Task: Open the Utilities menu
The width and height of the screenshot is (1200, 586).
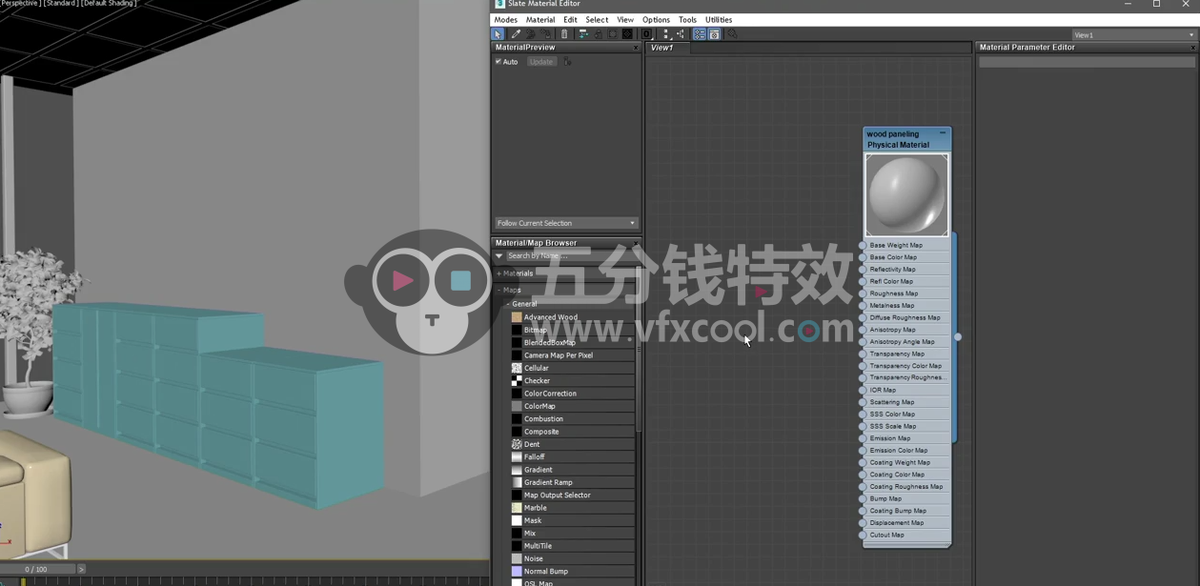Action: click(719, 20)
